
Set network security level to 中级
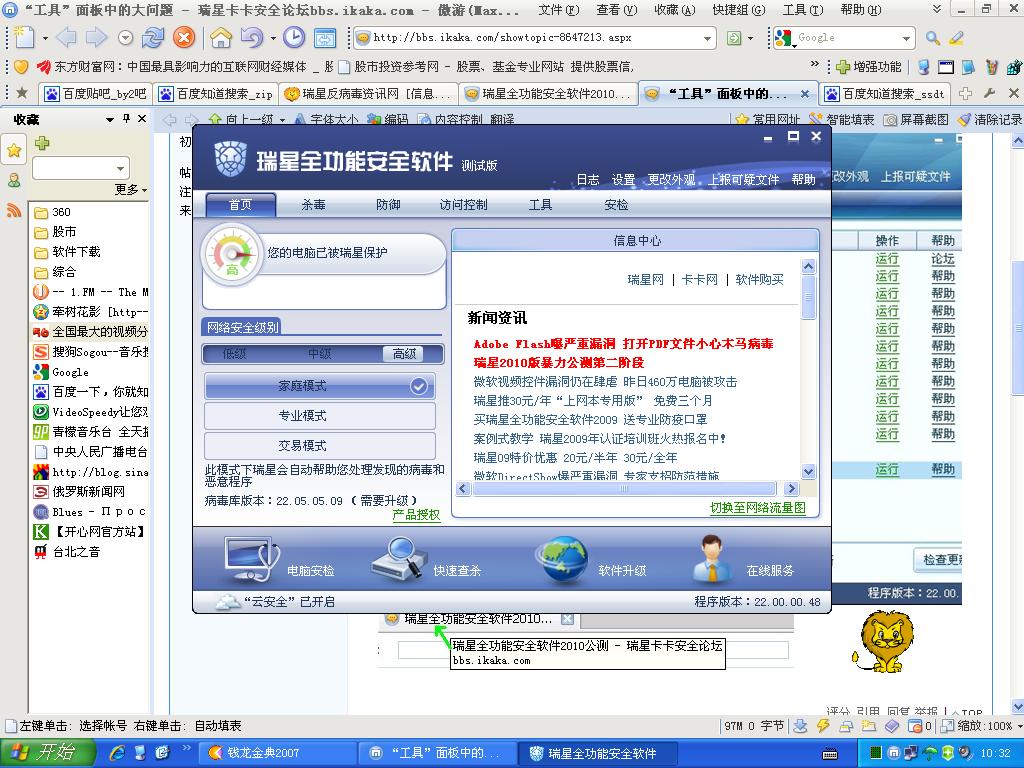click(320, 354)
